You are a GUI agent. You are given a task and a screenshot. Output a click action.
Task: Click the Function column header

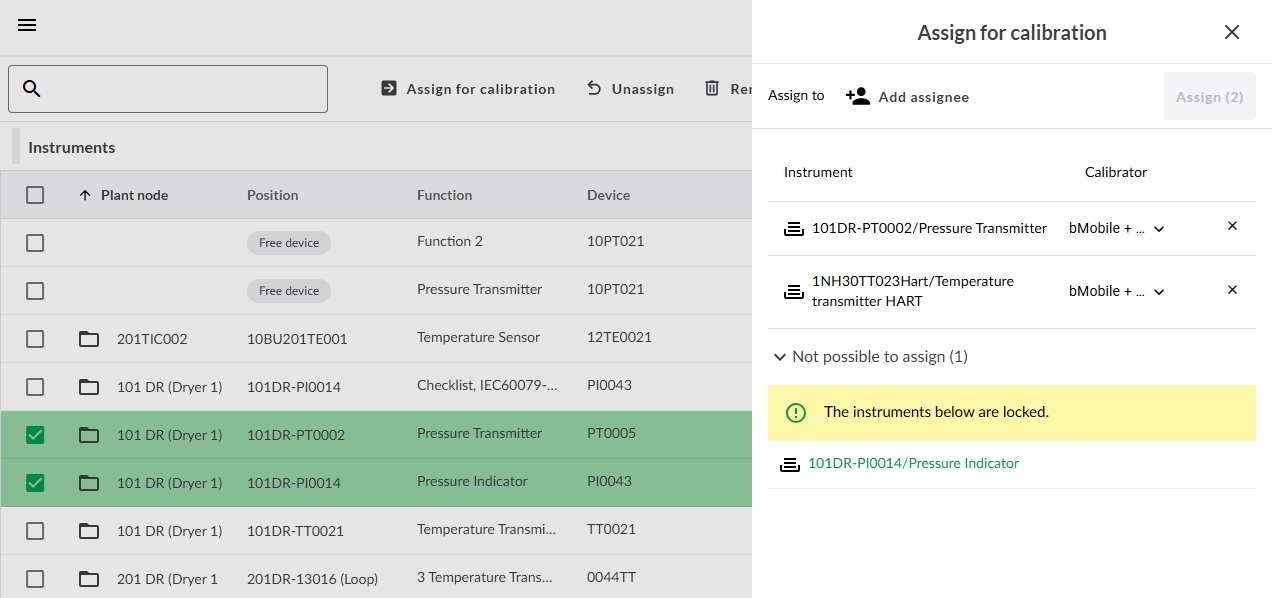pos(444,195)
